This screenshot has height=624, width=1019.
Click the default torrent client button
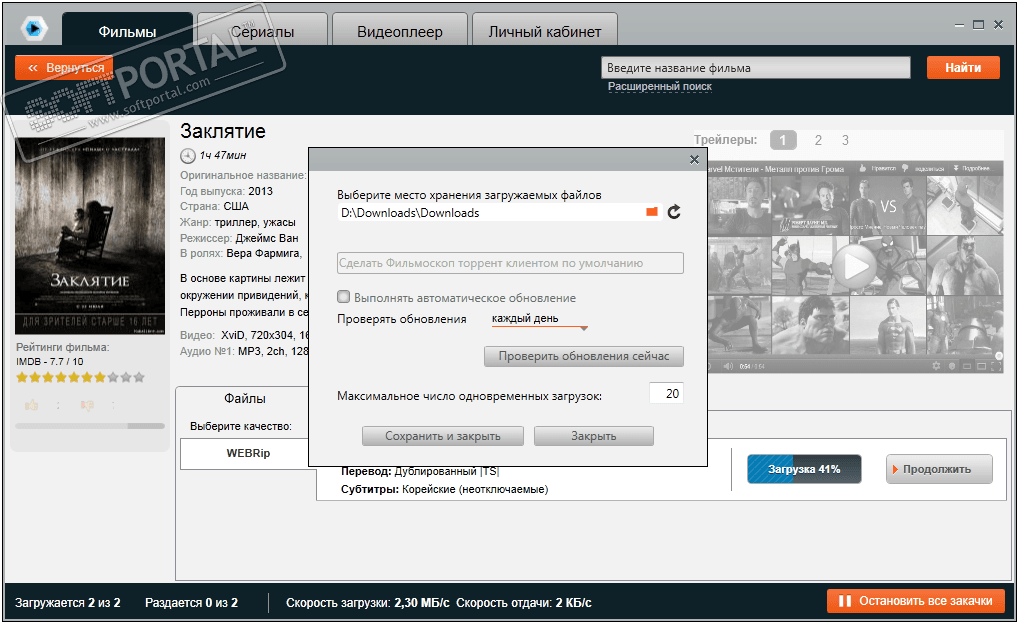510,263
